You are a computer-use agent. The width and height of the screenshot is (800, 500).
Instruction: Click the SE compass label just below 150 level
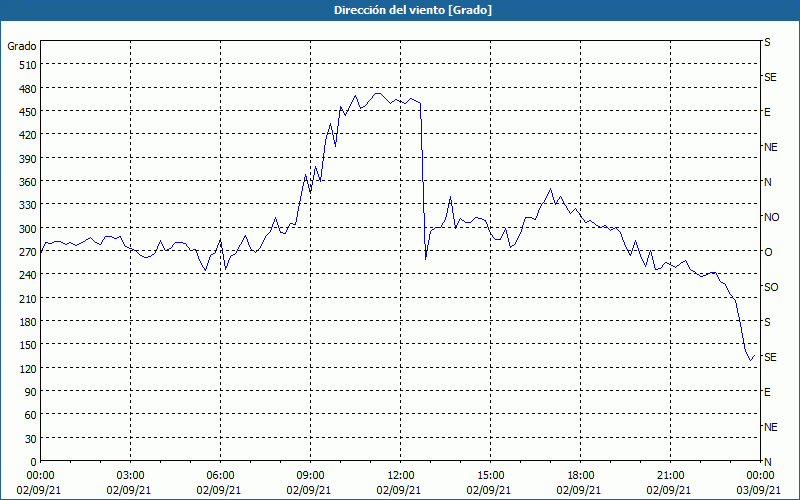tap(770, 357)
